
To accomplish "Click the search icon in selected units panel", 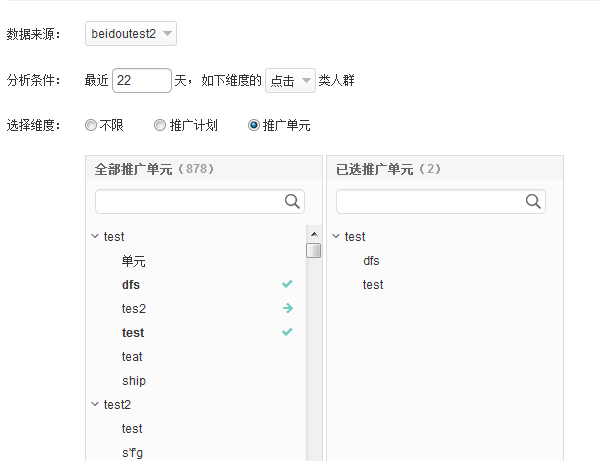I will (533, 201).
